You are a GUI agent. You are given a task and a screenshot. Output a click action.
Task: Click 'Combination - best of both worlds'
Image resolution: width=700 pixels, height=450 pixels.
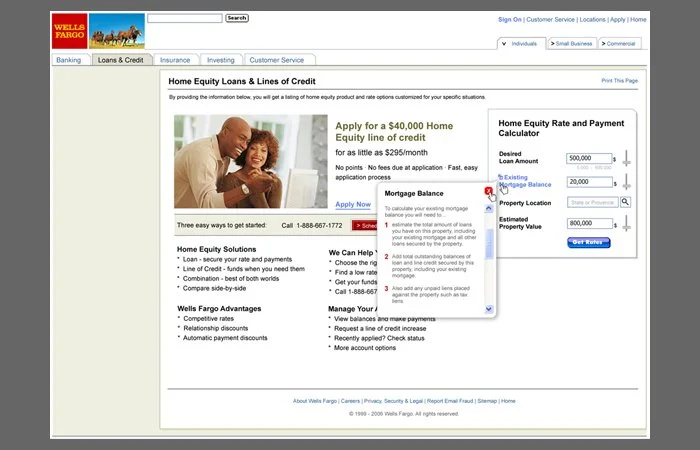[x=231, y=279]
